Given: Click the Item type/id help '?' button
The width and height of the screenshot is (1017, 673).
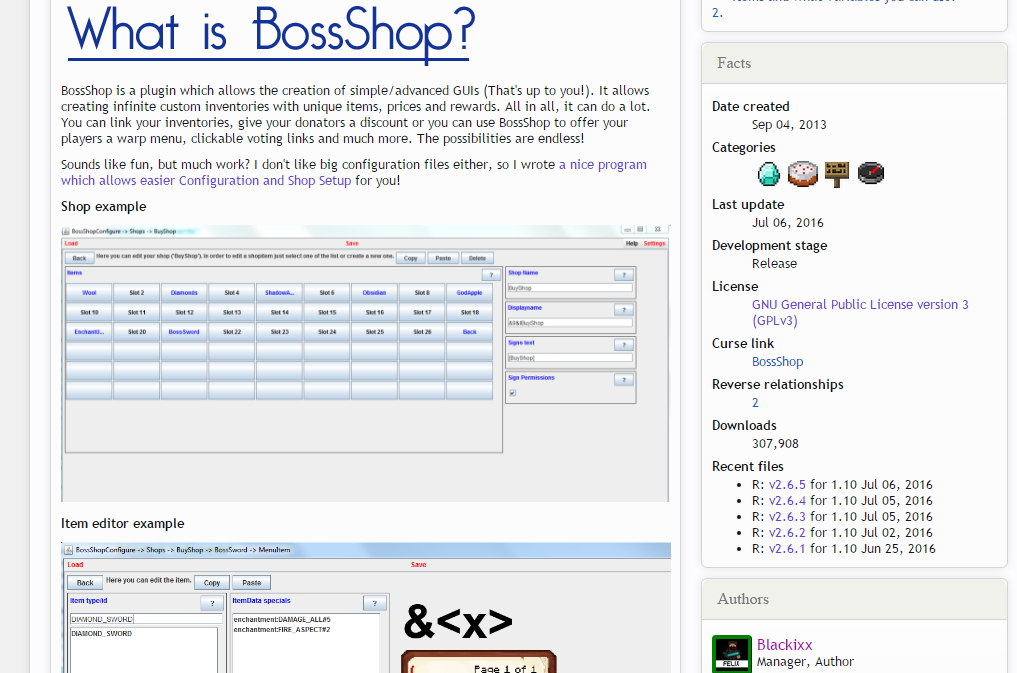Looking at the screenshot, I should 212,604.
